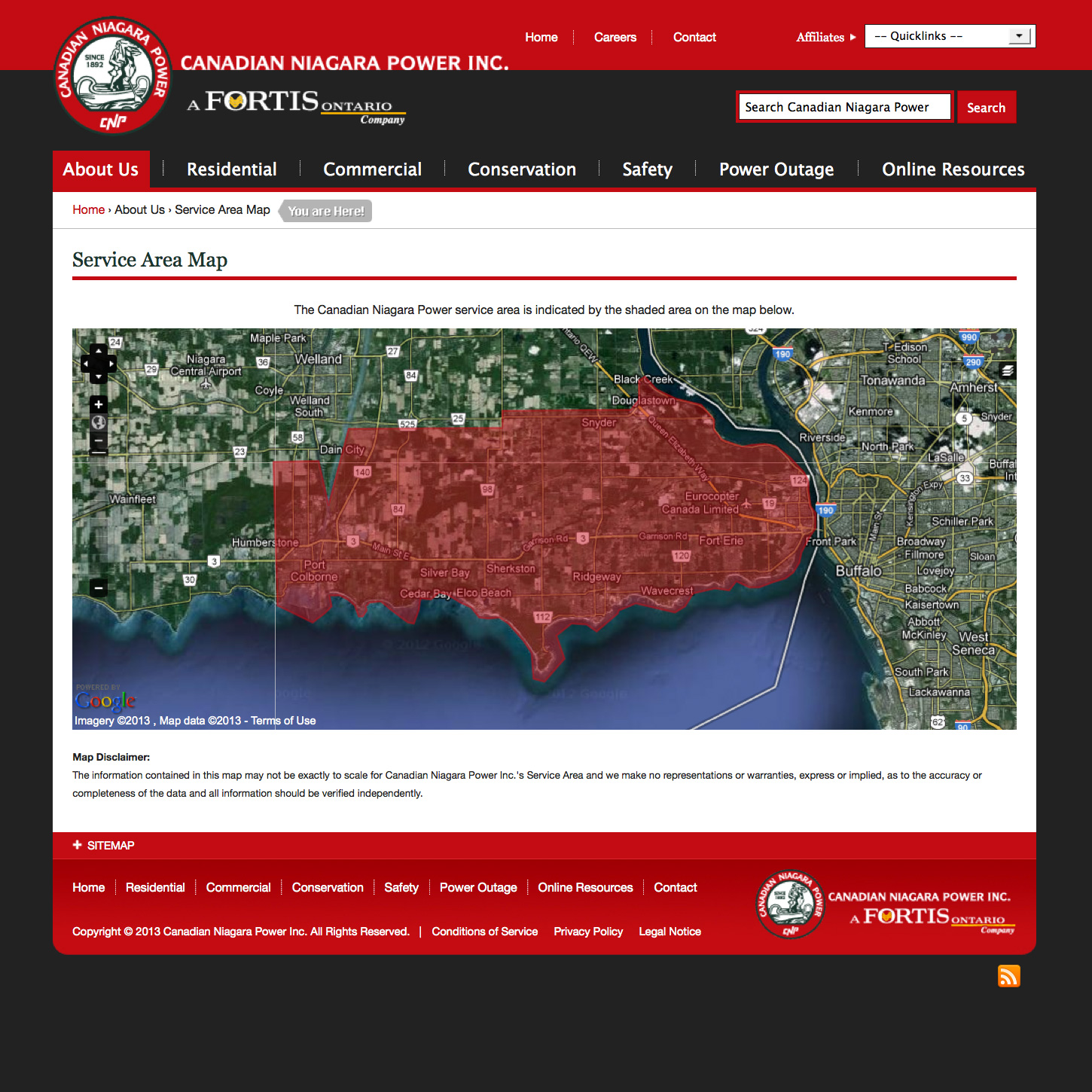Click the Service Area Map breadcrumb

[x=222, y=209]
